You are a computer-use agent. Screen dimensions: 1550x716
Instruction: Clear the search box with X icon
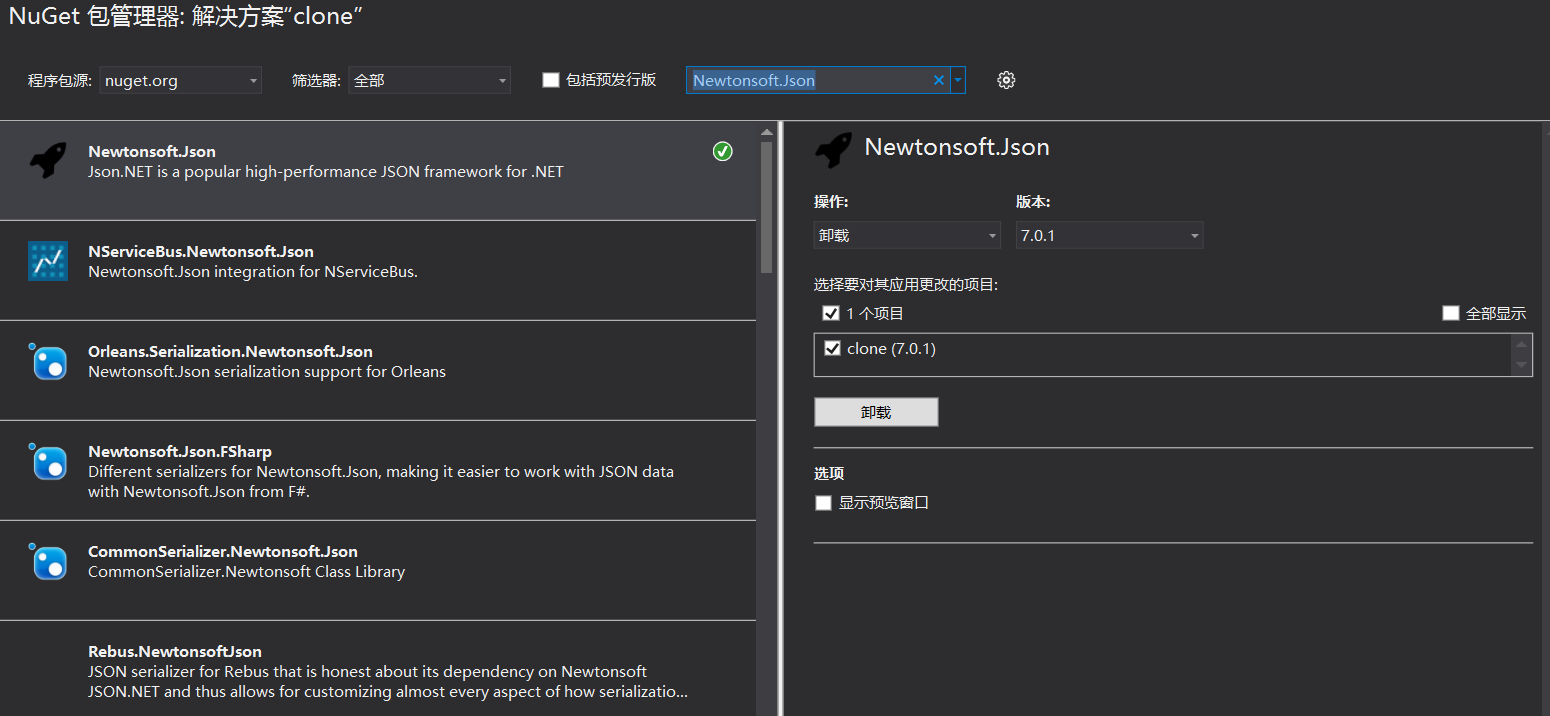click(x=939, y=80)
